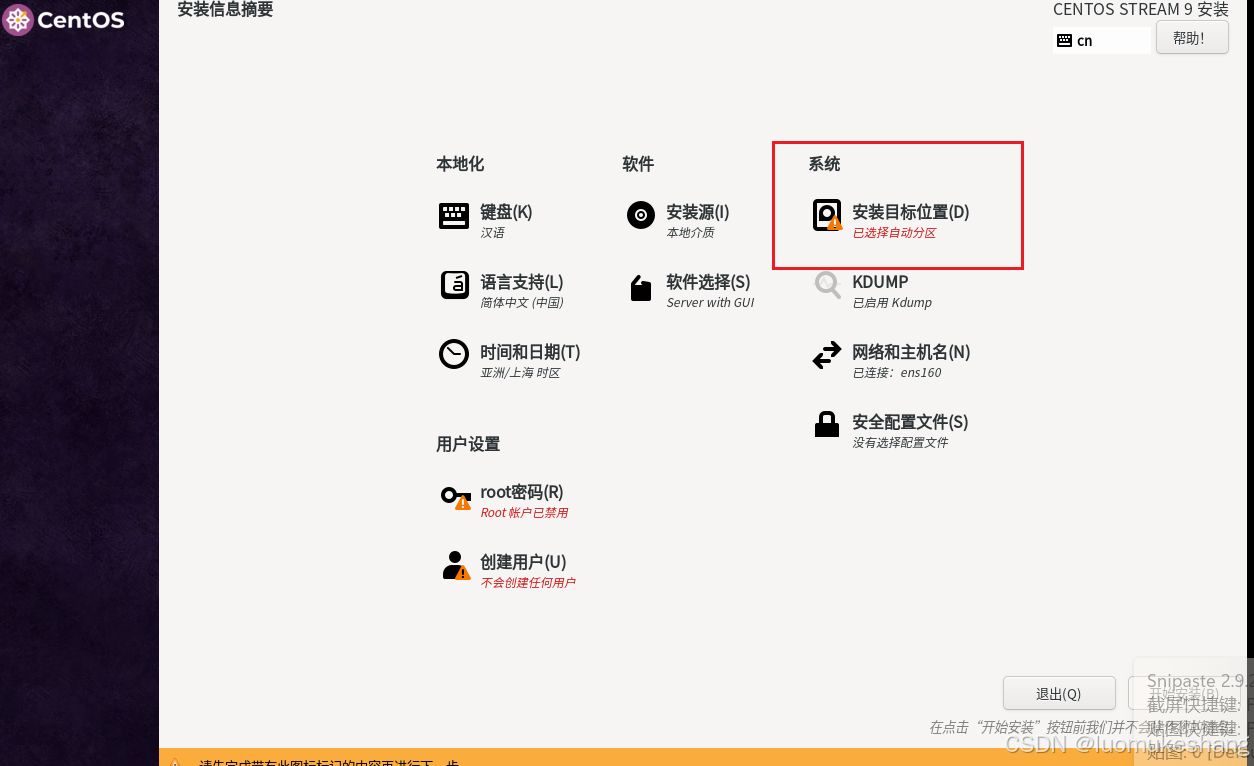Click status text Root 帐户已禁用
Viewport: 1254px width, 766px height.
[524, 513]
